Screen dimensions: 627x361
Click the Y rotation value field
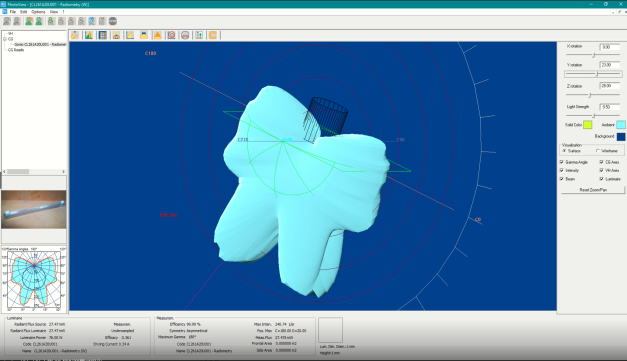point(609,65)
